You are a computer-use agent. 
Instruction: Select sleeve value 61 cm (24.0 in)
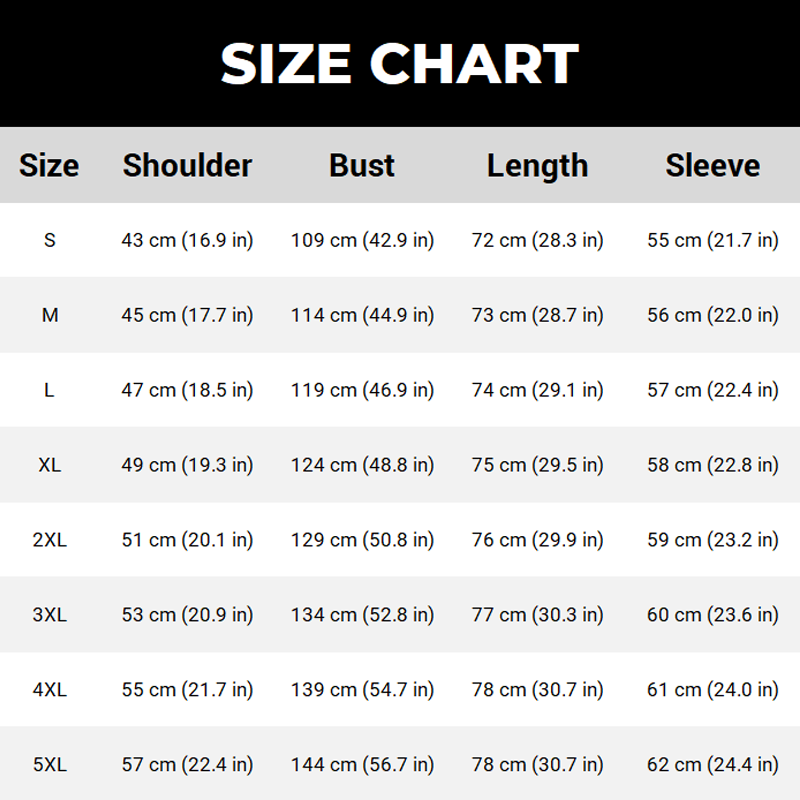712,690
